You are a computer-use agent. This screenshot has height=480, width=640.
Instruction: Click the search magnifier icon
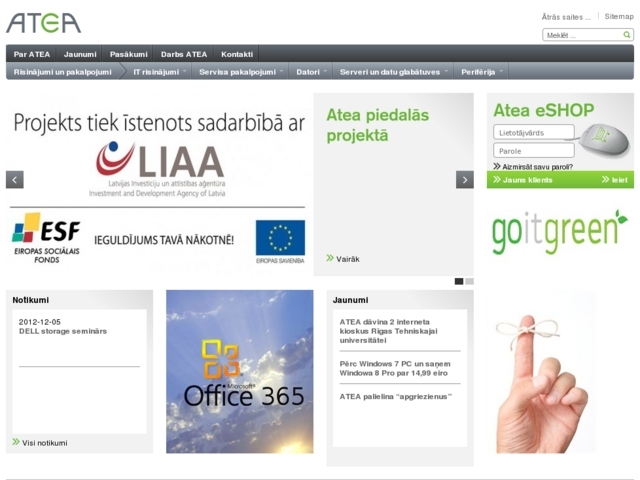pos(627,35)
